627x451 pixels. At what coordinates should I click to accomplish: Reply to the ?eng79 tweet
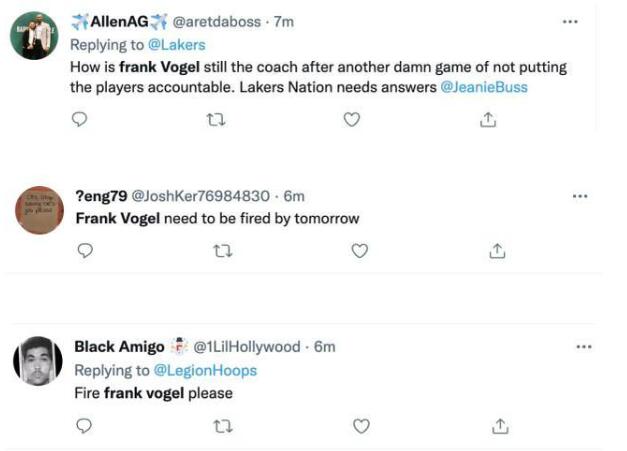click(x=85, y=252)
